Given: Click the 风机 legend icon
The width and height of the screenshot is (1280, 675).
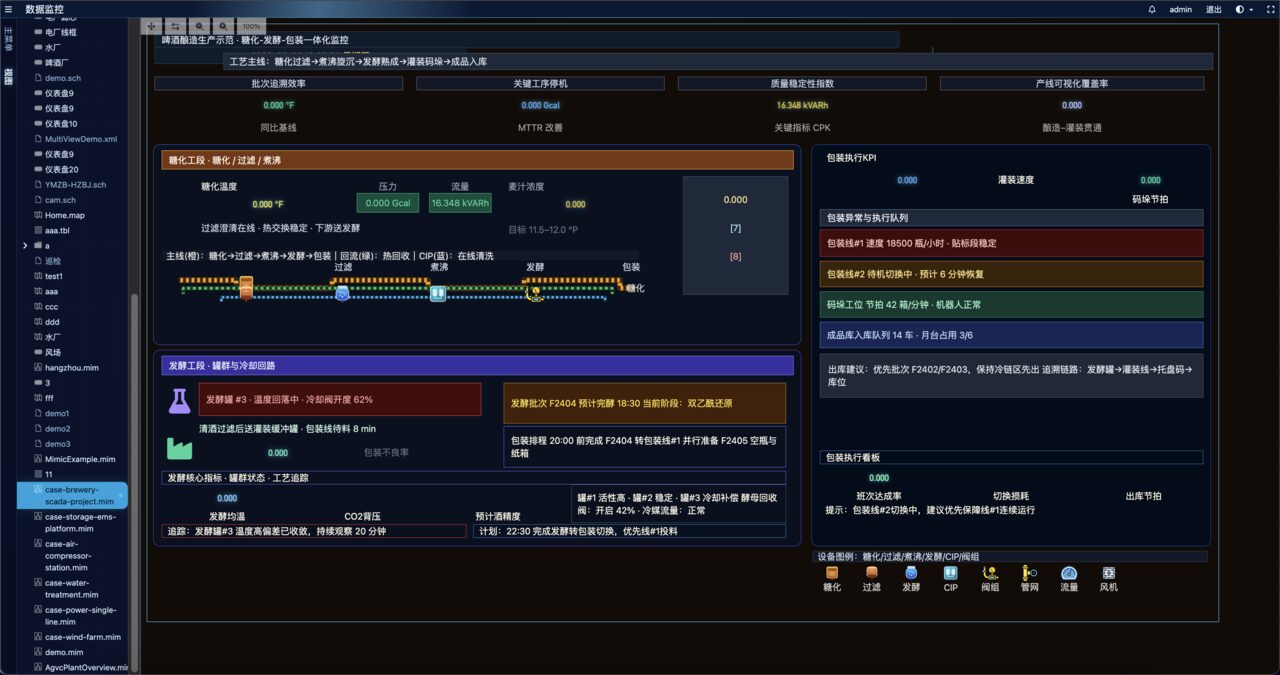Looking at the screenshot, I should 1108,573.
